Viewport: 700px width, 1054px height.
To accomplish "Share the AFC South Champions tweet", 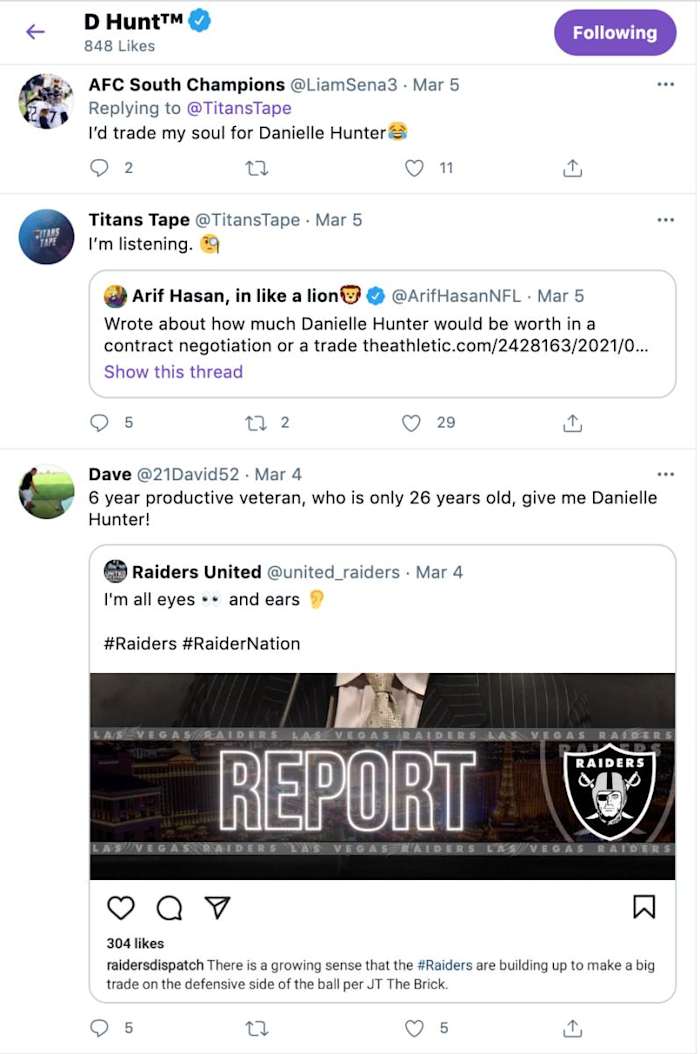I will 572,168.
